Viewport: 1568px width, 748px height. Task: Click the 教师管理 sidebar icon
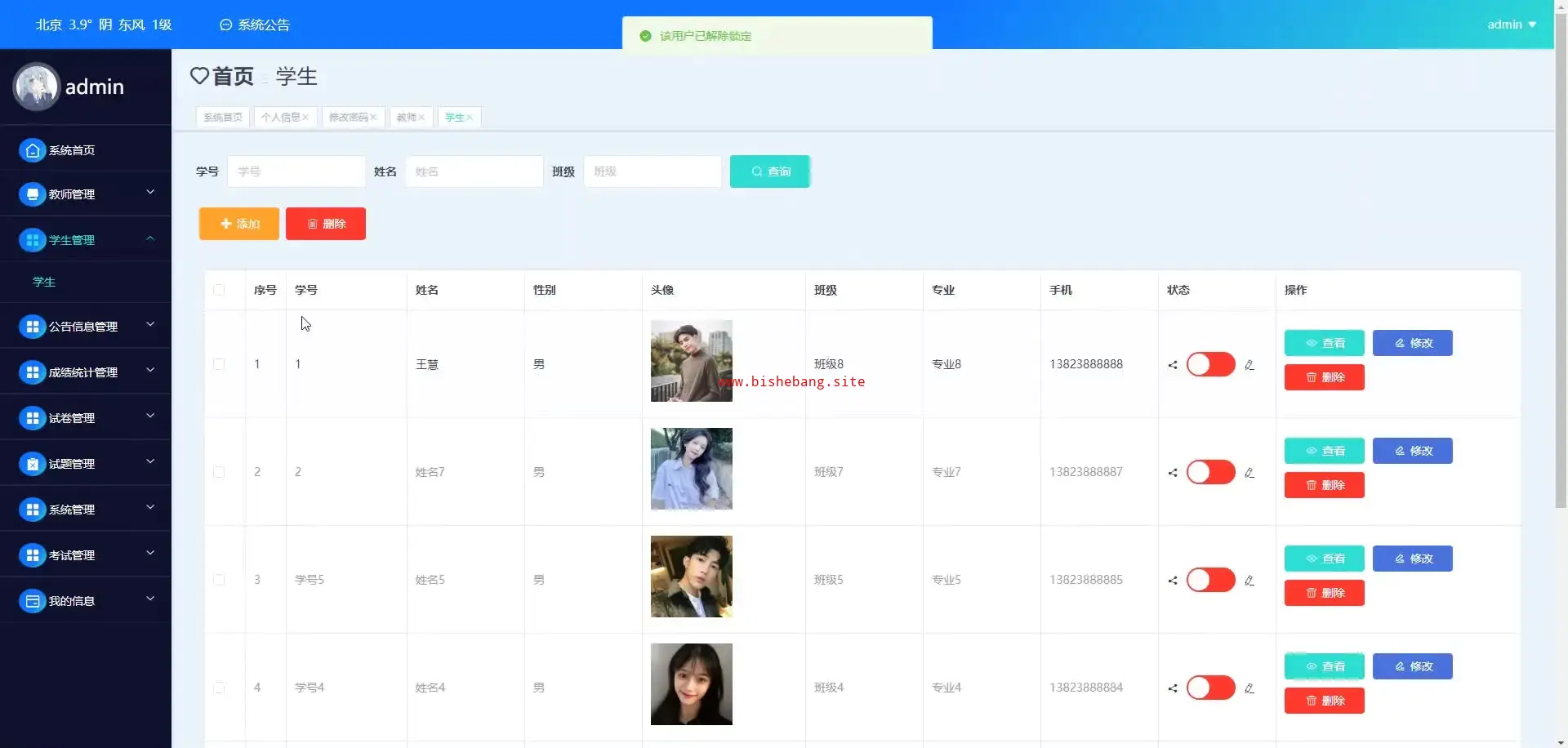coord(32,194)
